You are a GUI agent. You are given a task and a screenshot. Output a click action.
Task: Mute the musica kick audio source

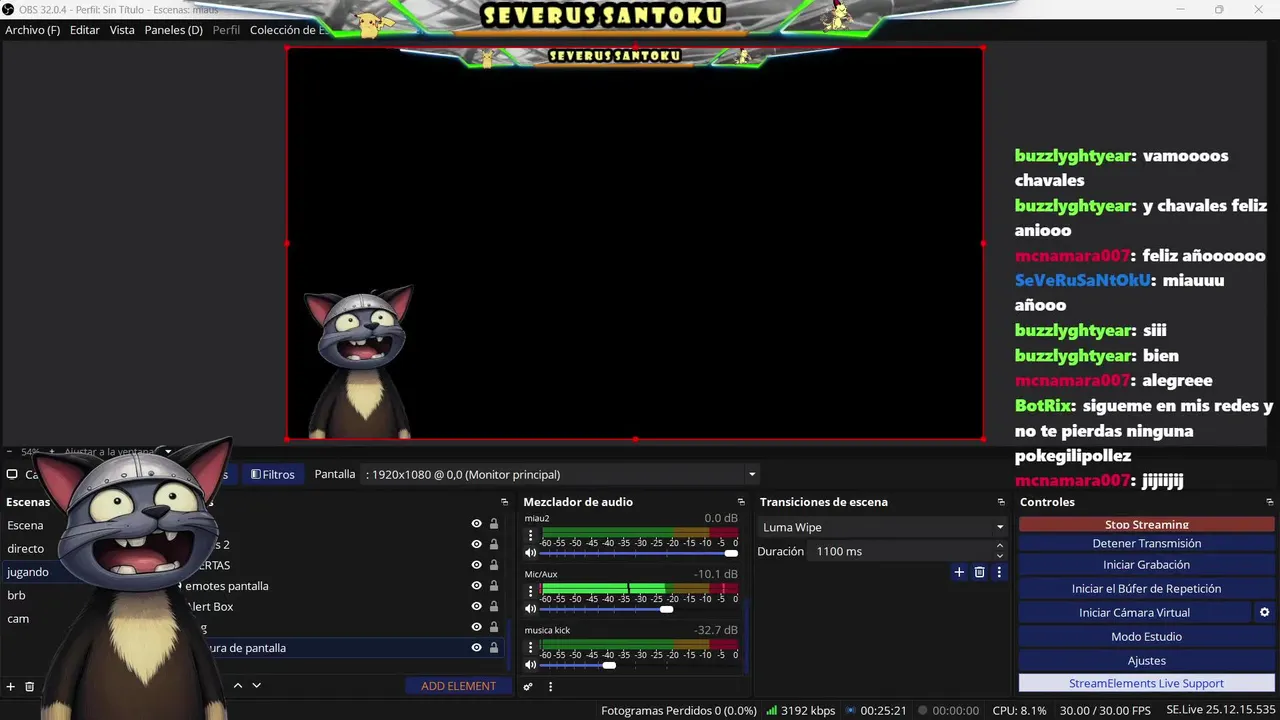[531, 665]
